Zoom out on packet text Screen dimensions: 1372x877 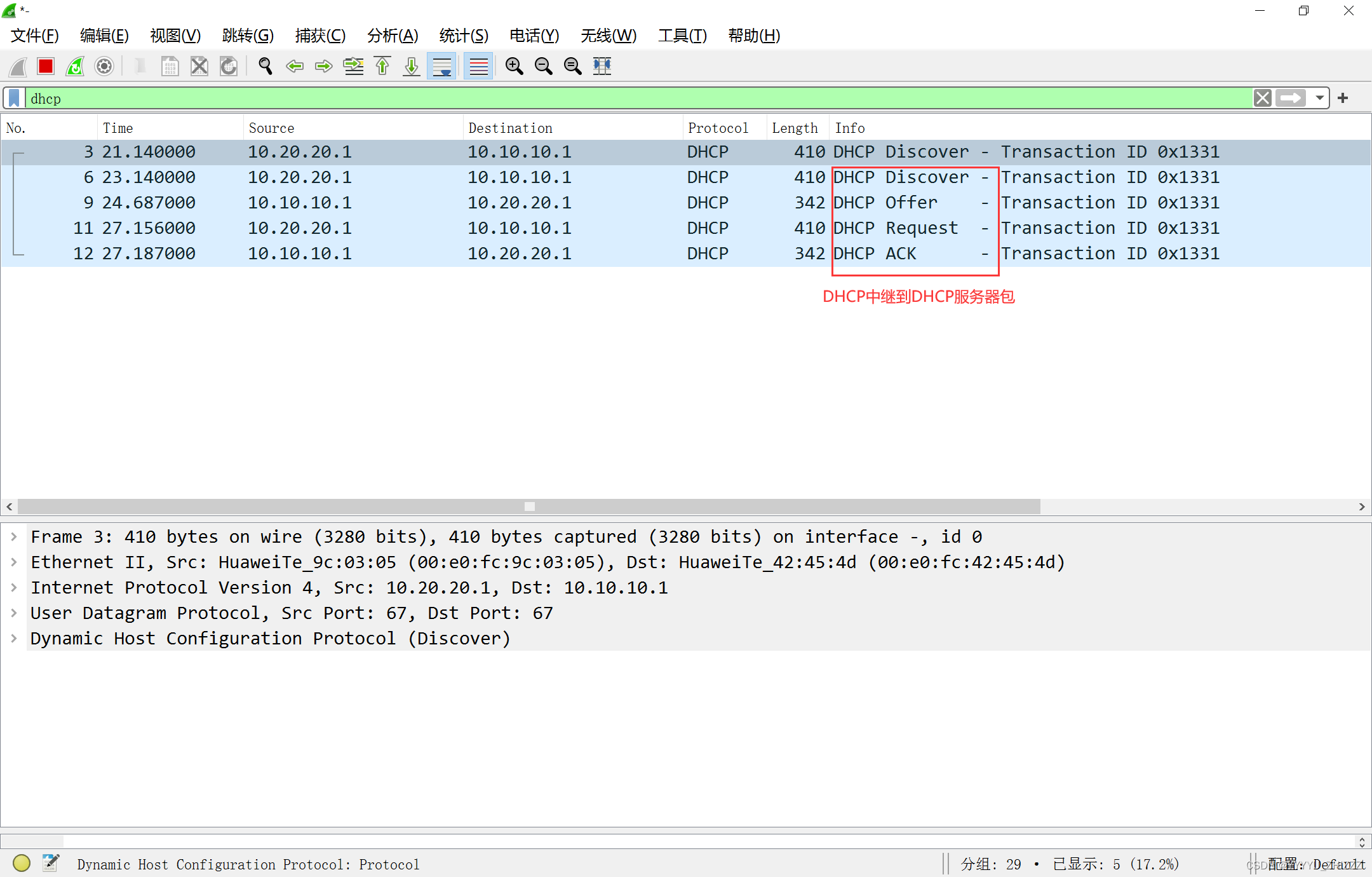(x=544, y=66)
